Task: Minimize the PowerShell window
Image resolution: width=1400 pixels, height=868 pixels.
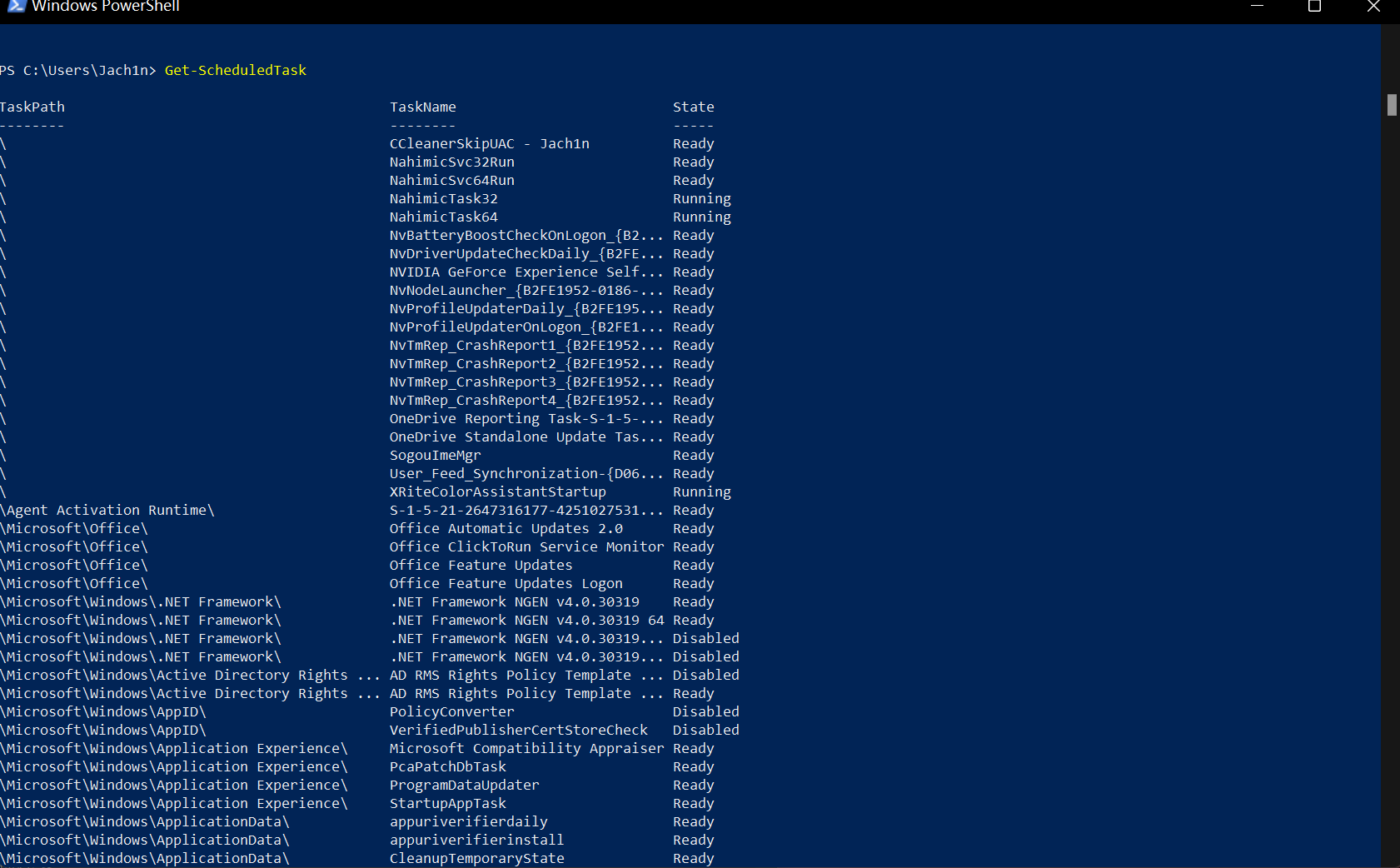Action: point(1258,6)
